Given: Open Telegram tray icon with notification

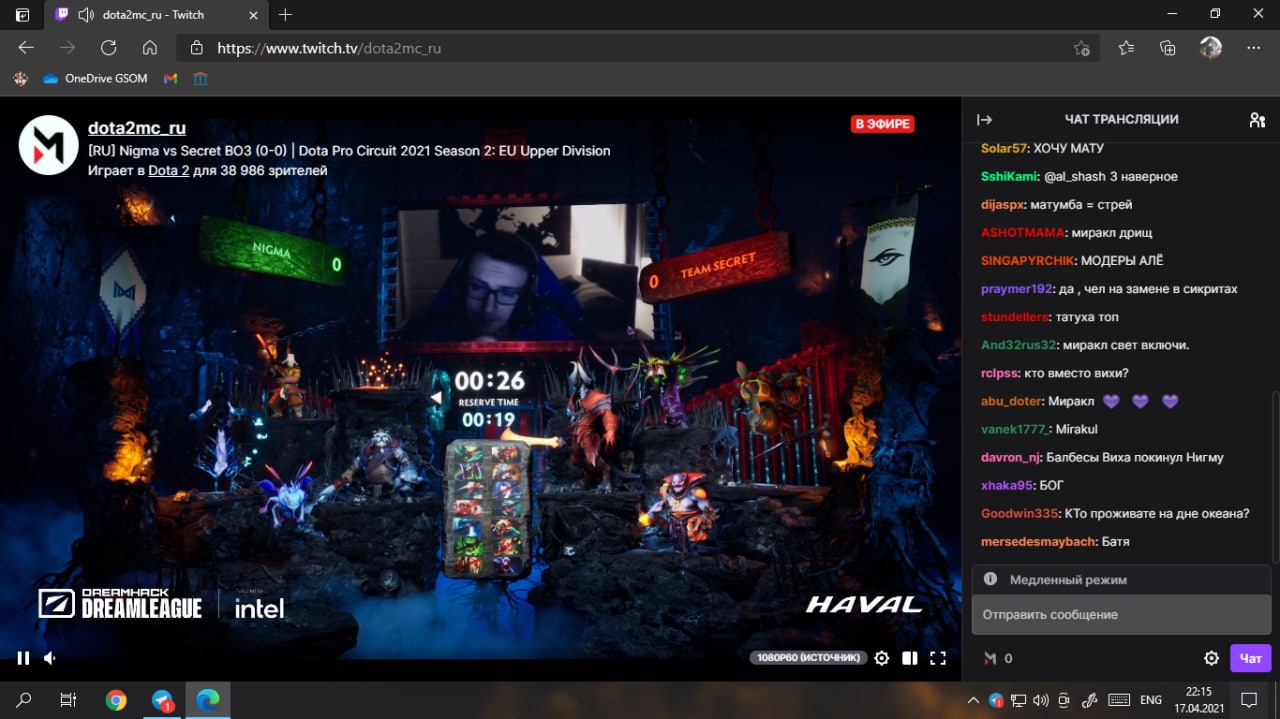Looking at the screenshot, I should click(996, 700).
